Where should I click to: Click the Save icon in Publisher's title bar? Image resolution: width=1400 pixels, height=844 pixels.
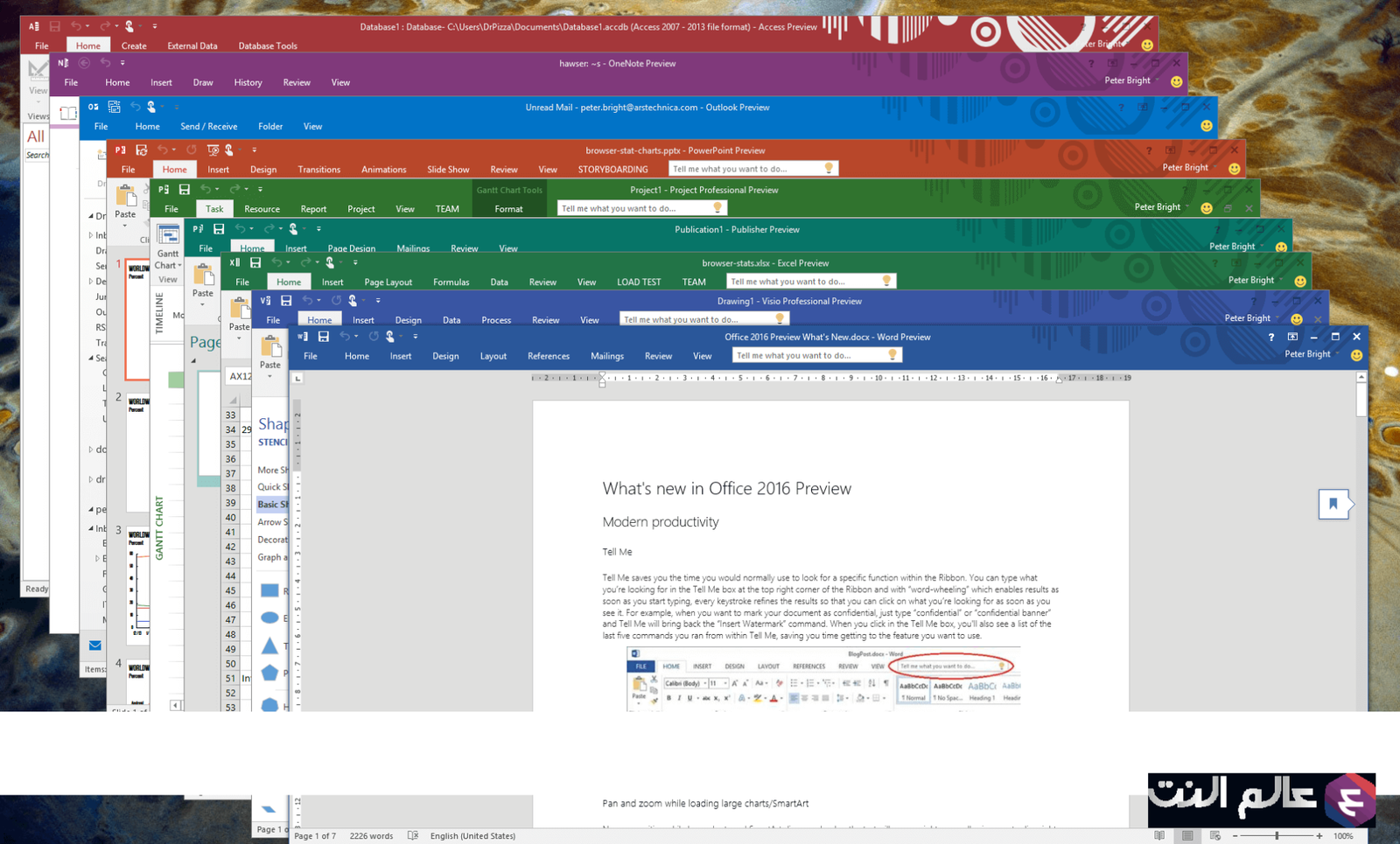pyautogui.click(x=219, y=229)
